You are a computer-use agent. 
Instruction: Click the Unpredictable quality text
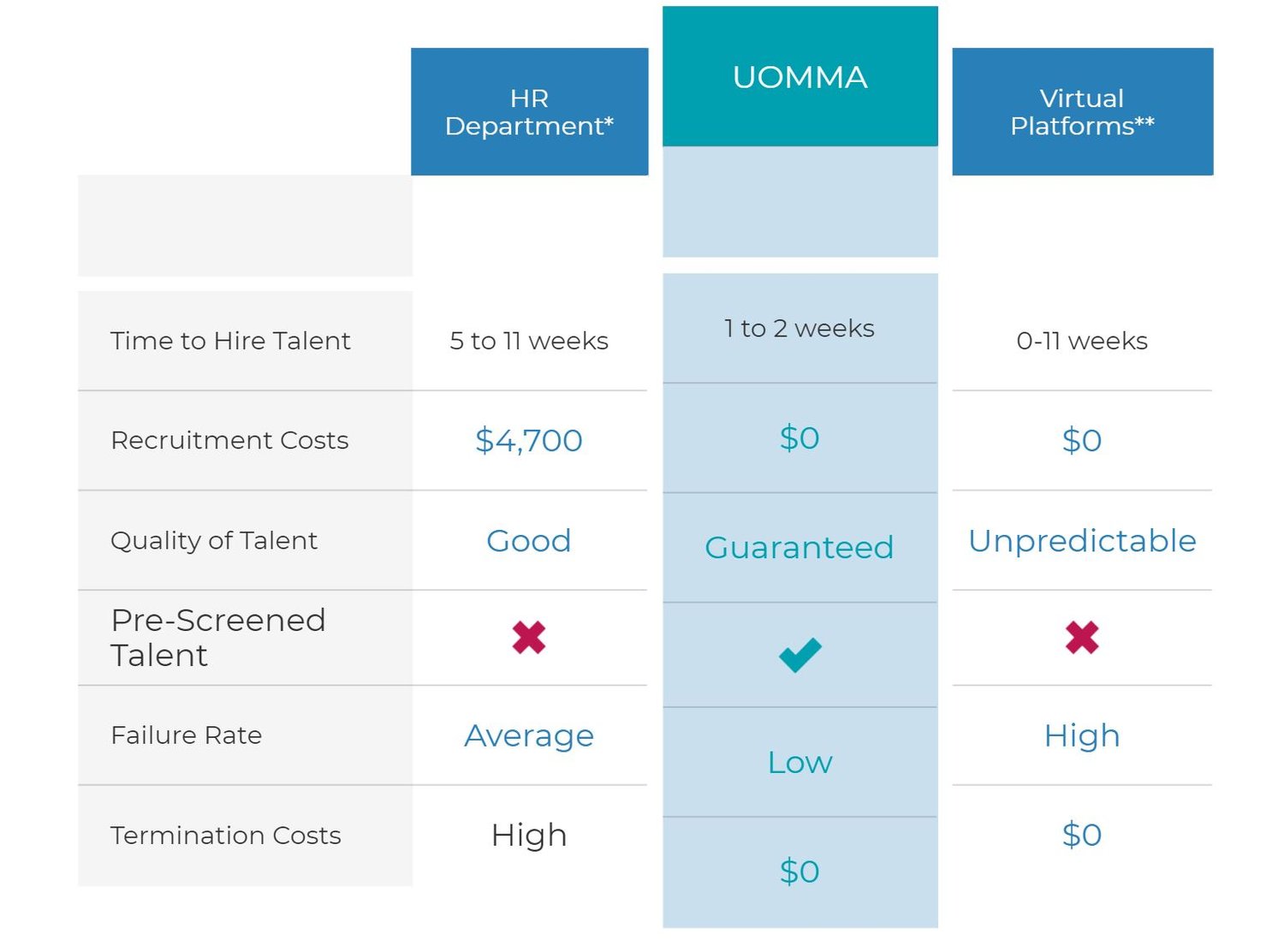[x=1082, y=541]
